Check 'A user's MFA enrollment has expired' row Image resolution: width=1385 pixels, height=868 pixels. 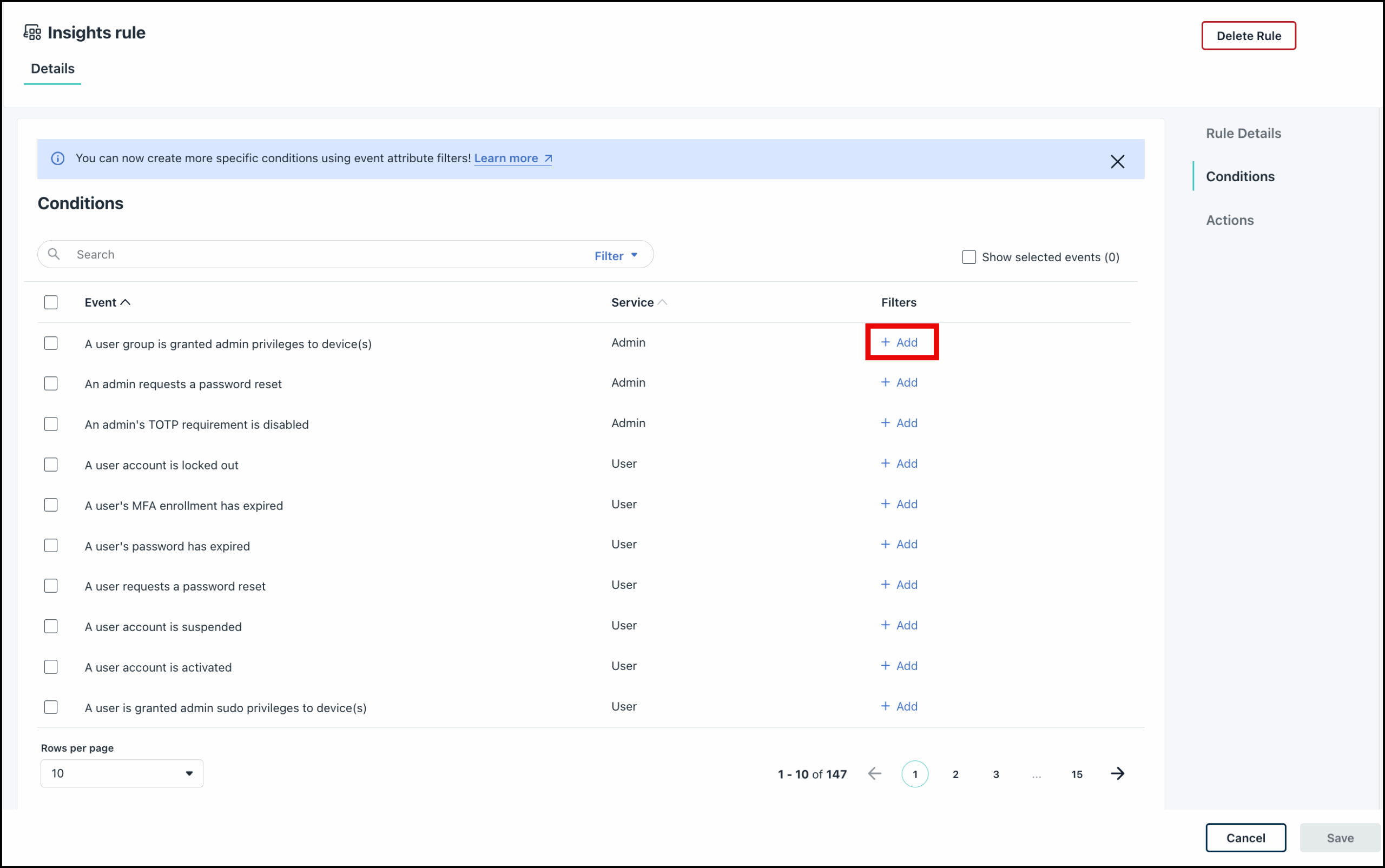pyautogui.click(x=51, y=505)
